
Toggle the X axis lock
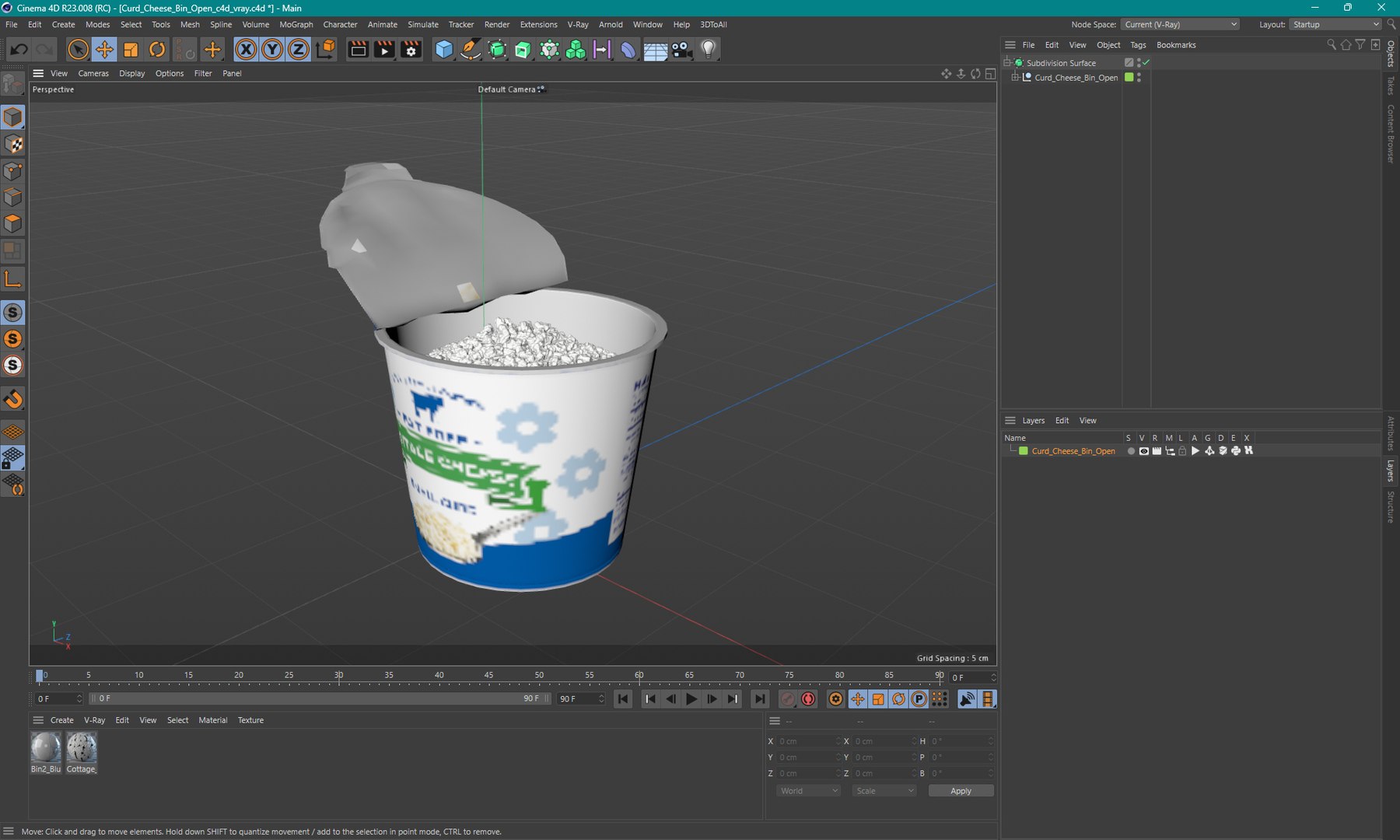tap(246, 50)
